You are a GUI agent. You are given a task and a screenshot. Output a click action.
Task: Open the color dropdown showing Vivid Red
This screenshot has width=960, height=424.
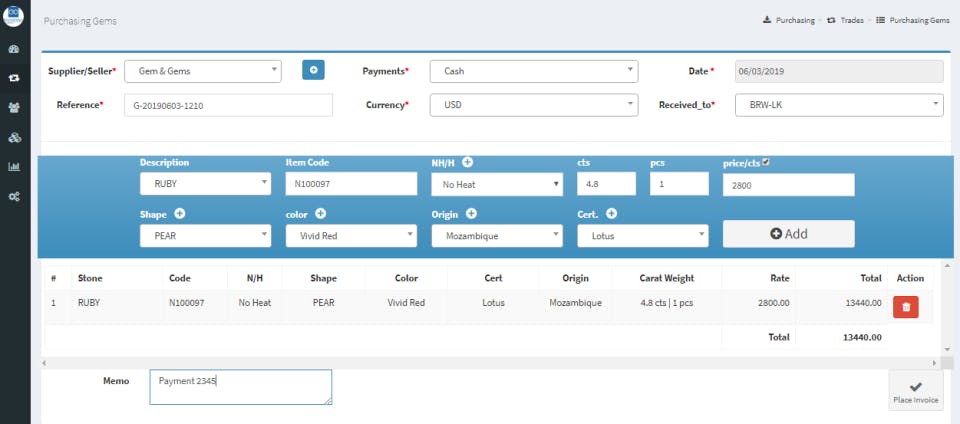tap(351, 236)
